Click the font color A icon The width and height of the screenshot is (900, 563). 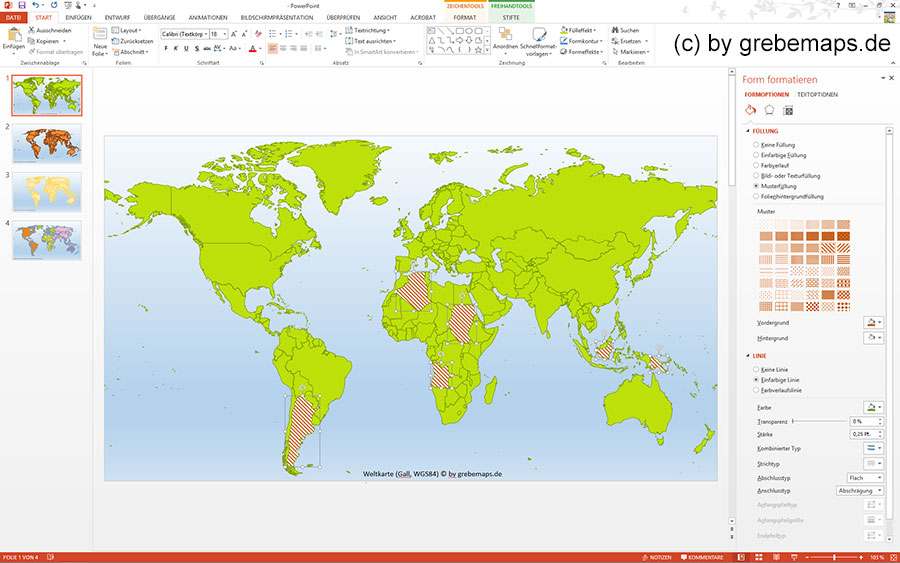coord(253,49)
